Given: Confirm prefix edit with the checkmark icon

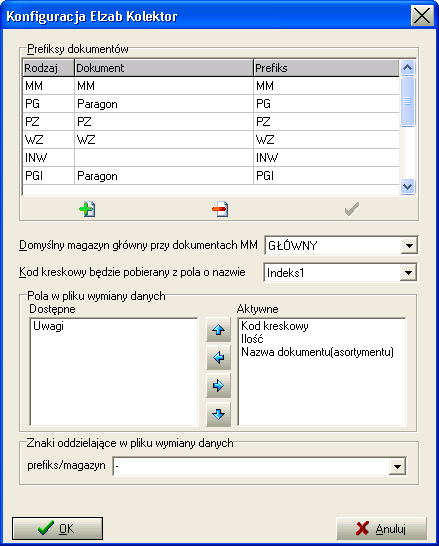Looking at the screenshot, I should [352, 209].
